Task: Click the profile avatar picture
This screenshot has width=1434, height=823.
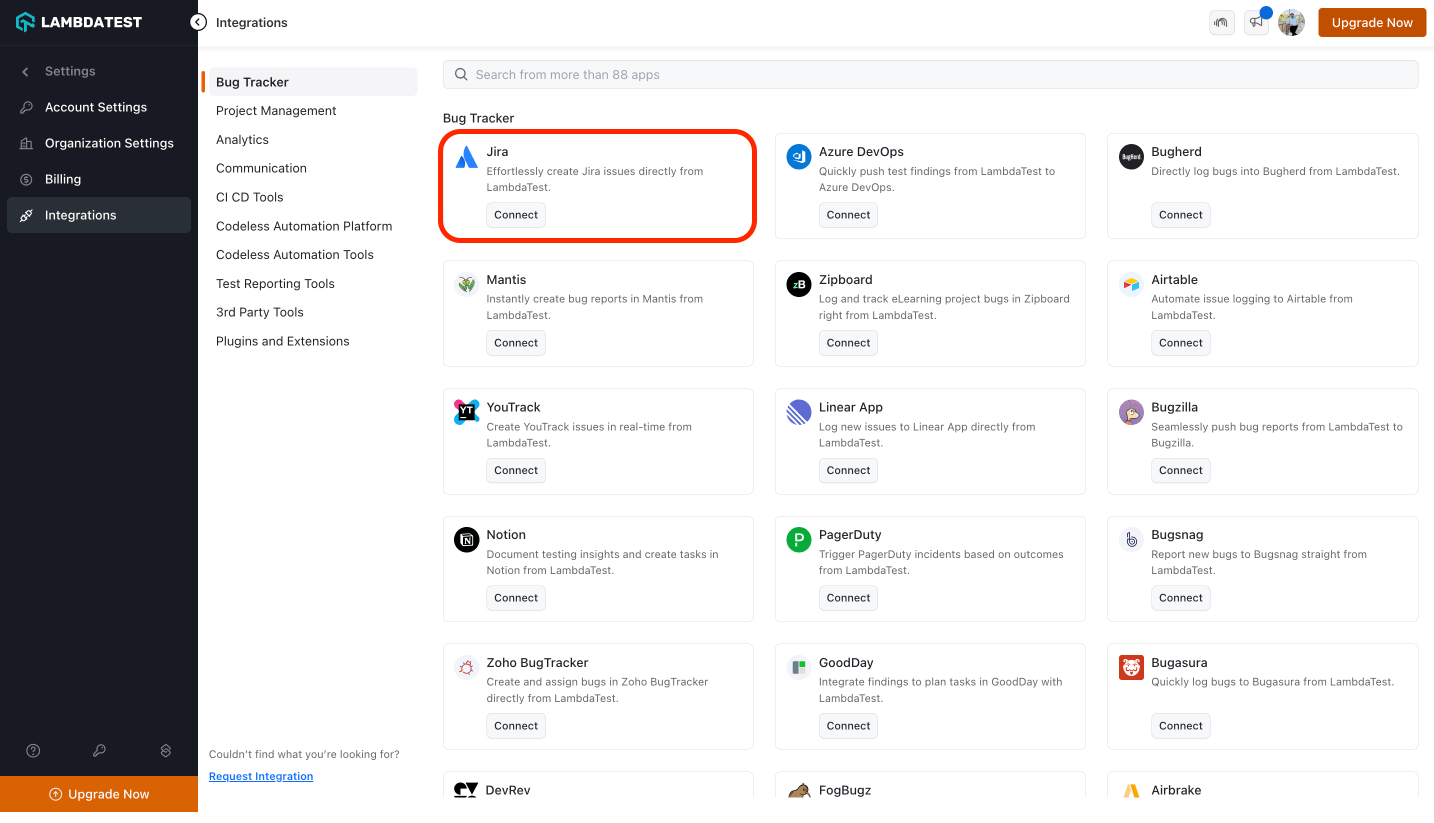Action: 1291,22
